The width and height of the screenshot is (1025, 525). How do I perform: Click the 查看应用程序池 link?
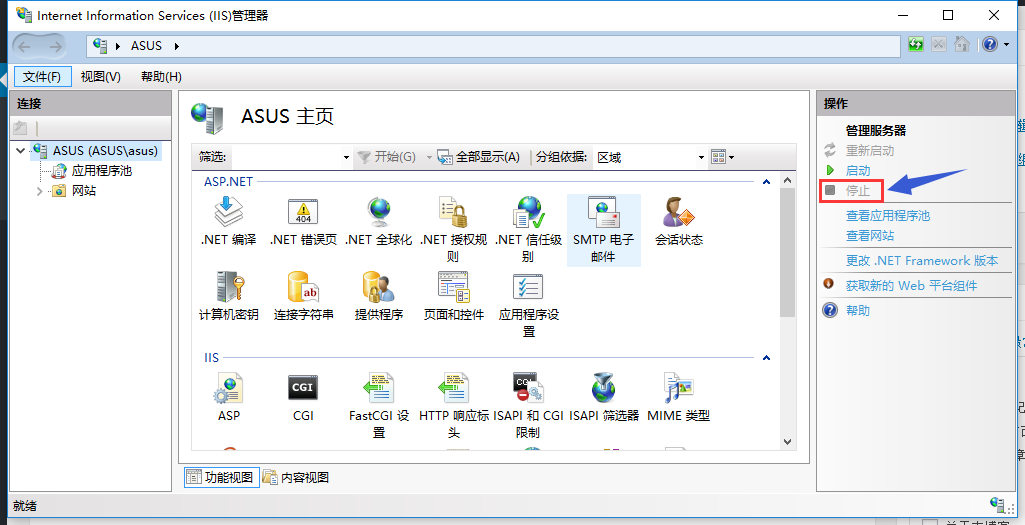pyautogui.click(x=888, y=216)
